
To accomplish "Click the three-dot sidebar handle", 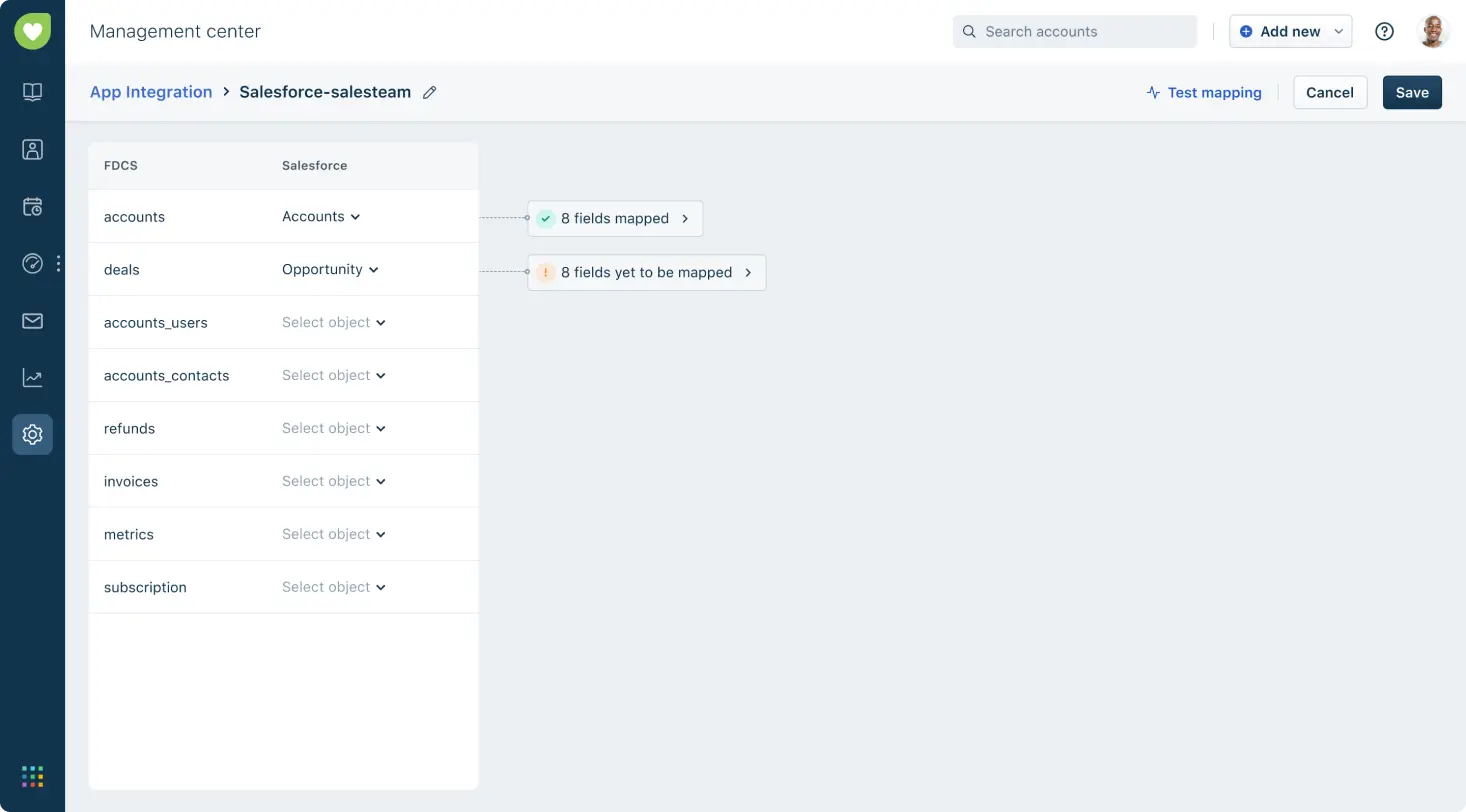I will (59, 264).
